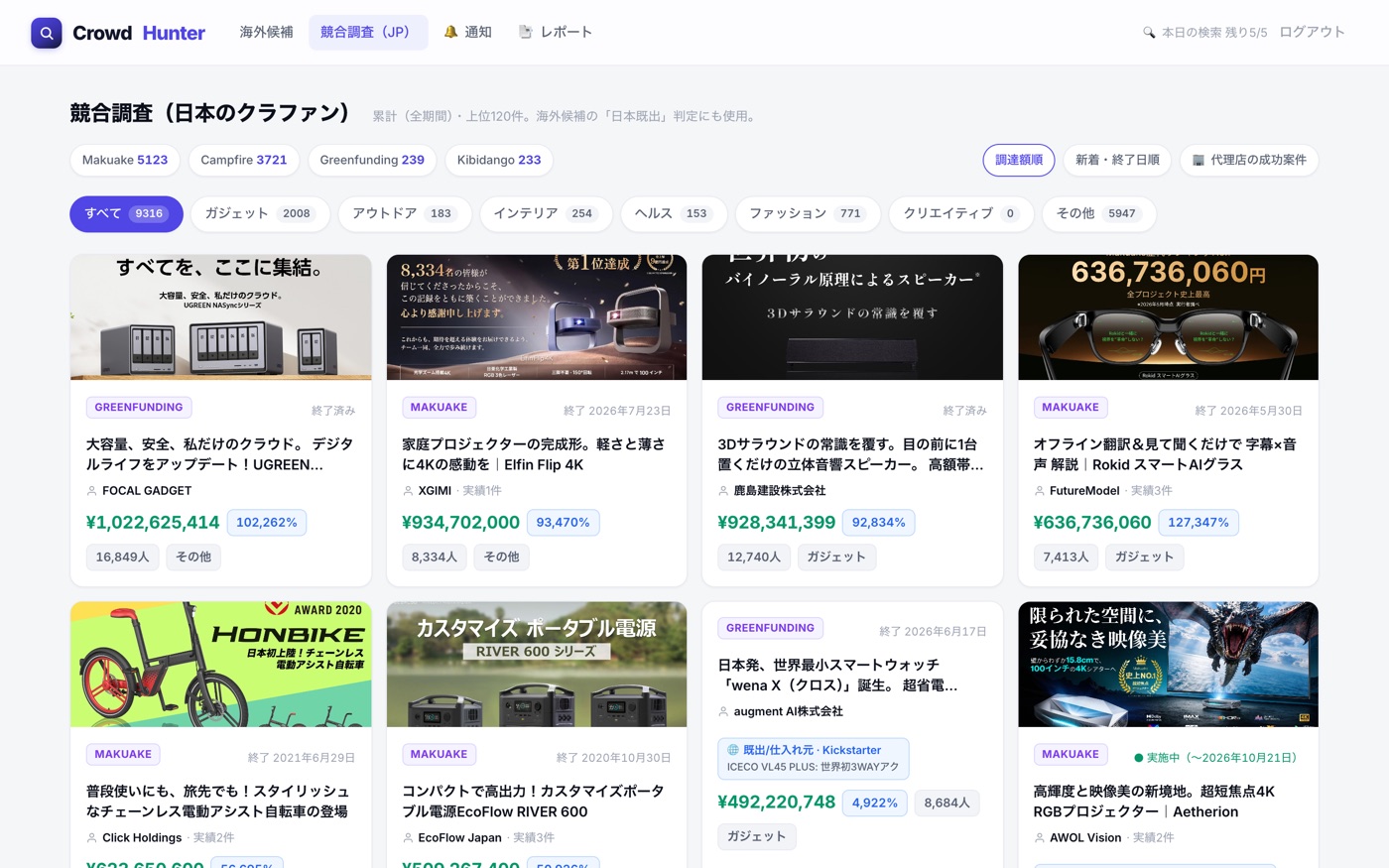The image size is (1389, 868).
Task: Open the 競合調査（JP） tab
Action: coord(368,32)
